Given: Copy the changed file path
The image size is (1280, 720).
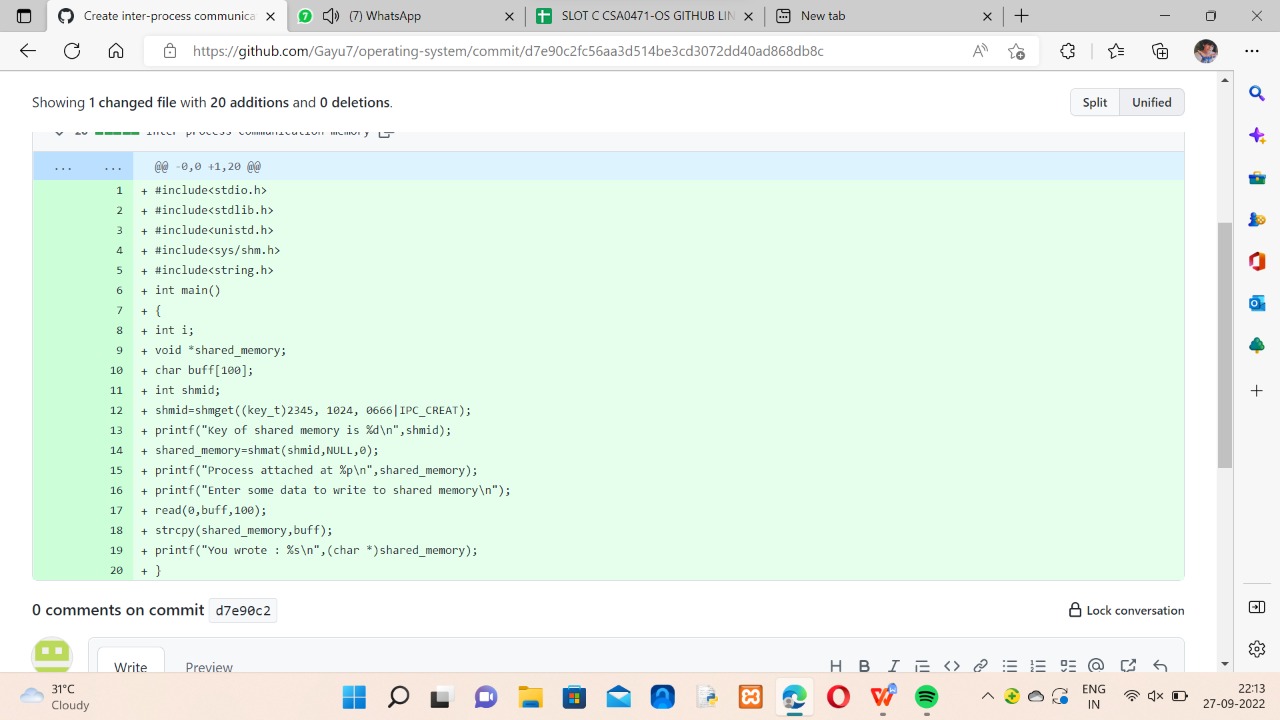Looking at the screenshot, I should 387,132.
